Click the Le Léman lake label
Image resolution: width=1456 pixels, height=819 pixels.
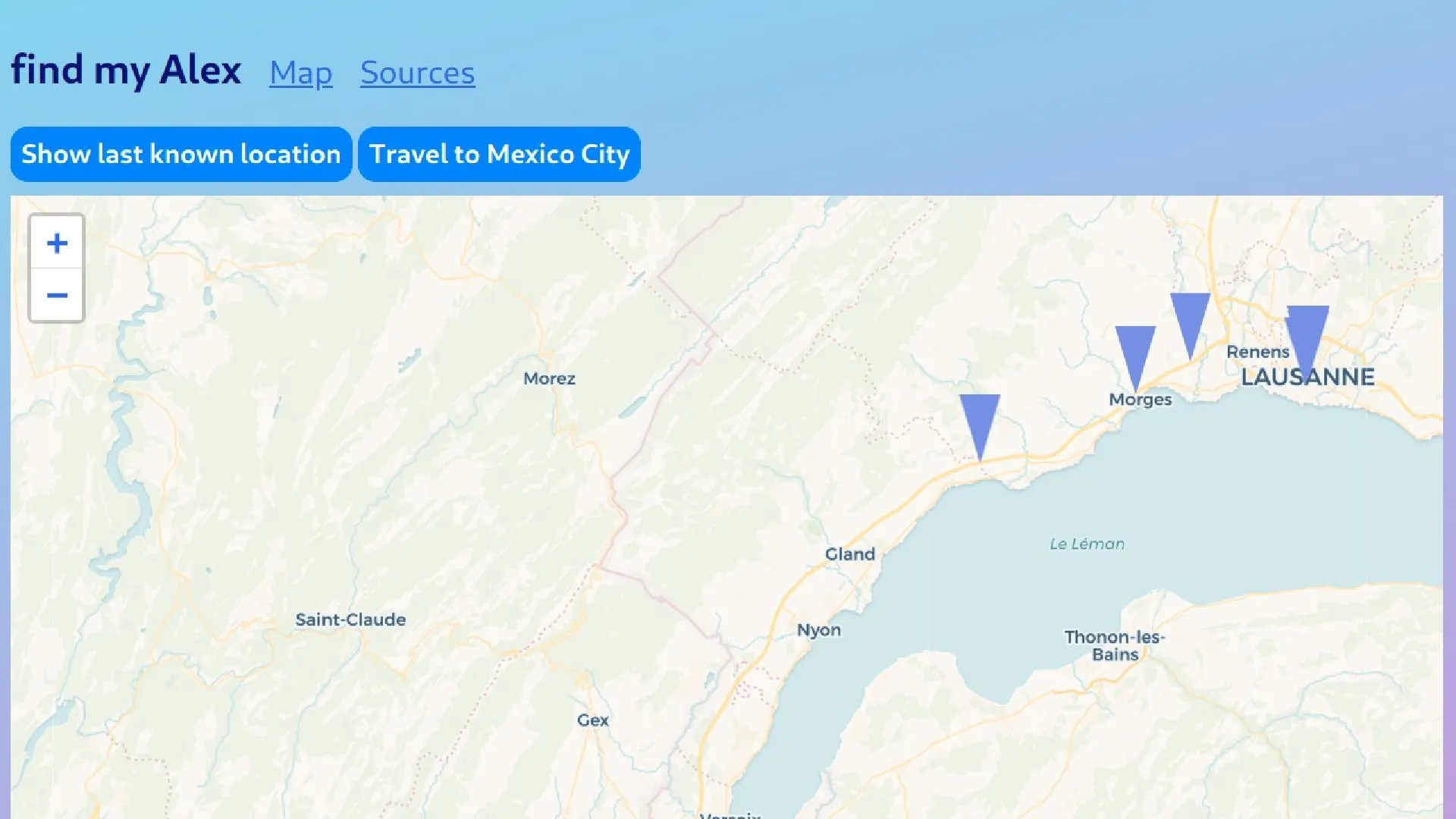pyautogui.click(x=1087, y=544)
